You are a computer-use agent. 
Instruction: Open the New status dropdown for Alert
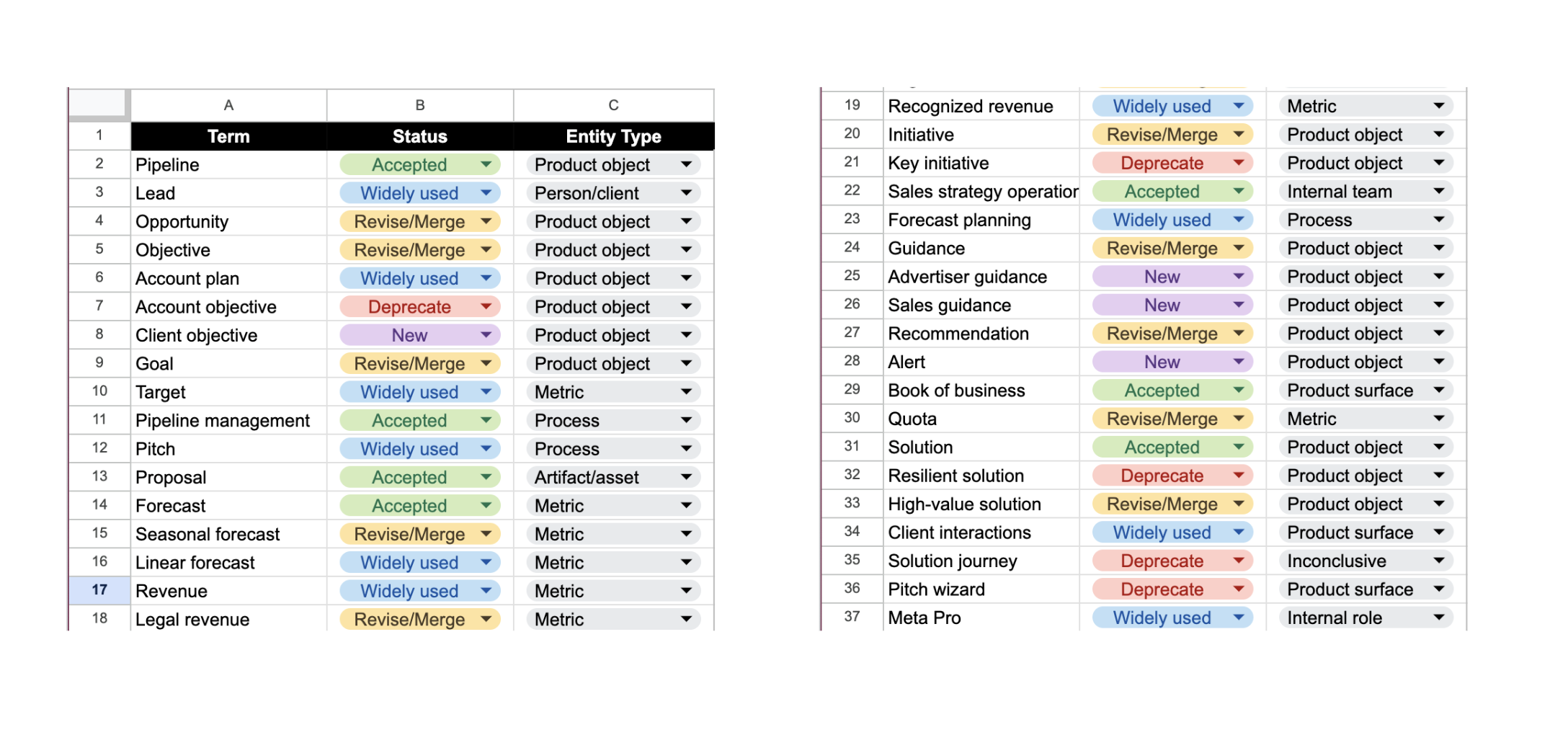[x=1239, y=362]
